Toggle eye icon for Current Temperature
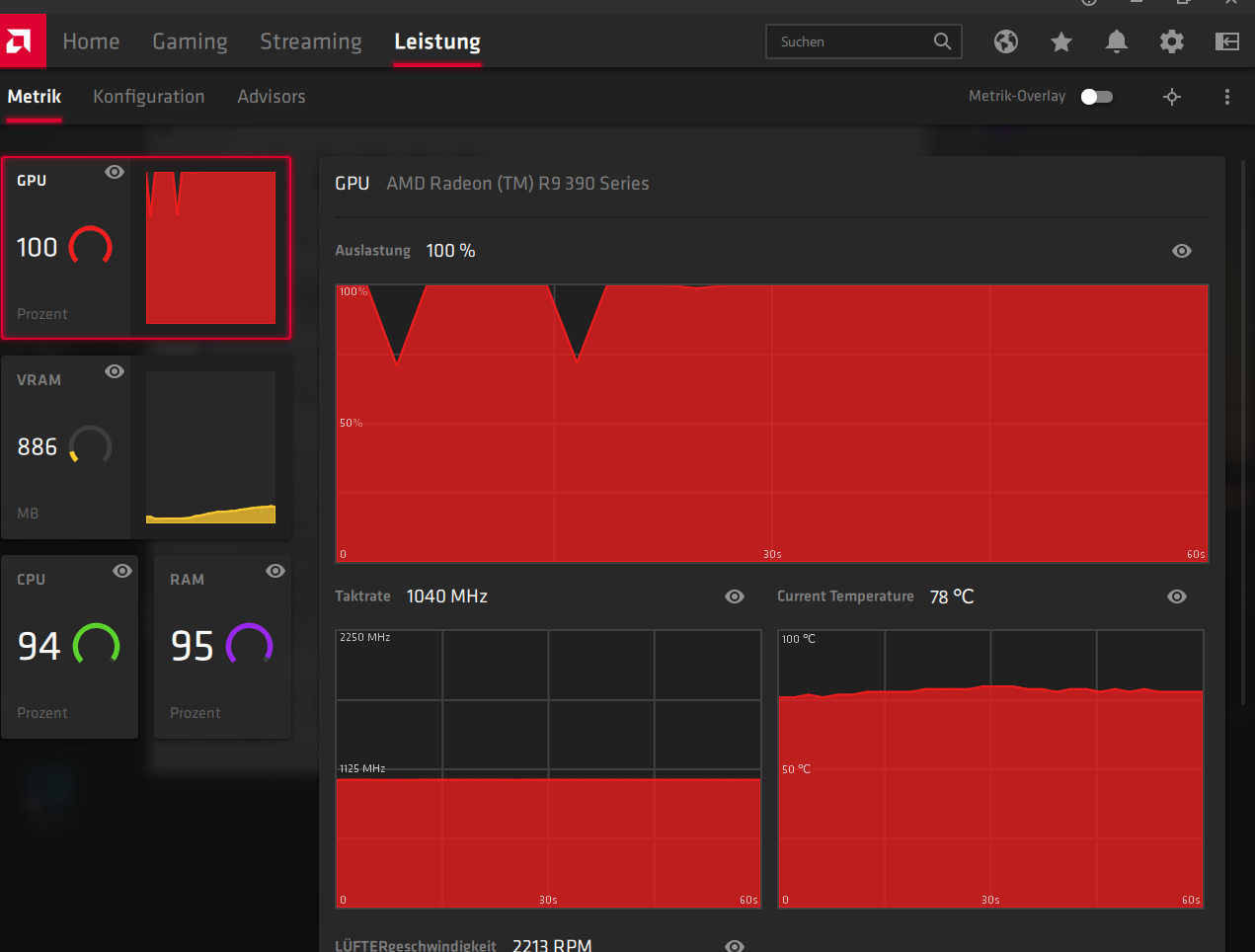 click(x=1177, y=596)
